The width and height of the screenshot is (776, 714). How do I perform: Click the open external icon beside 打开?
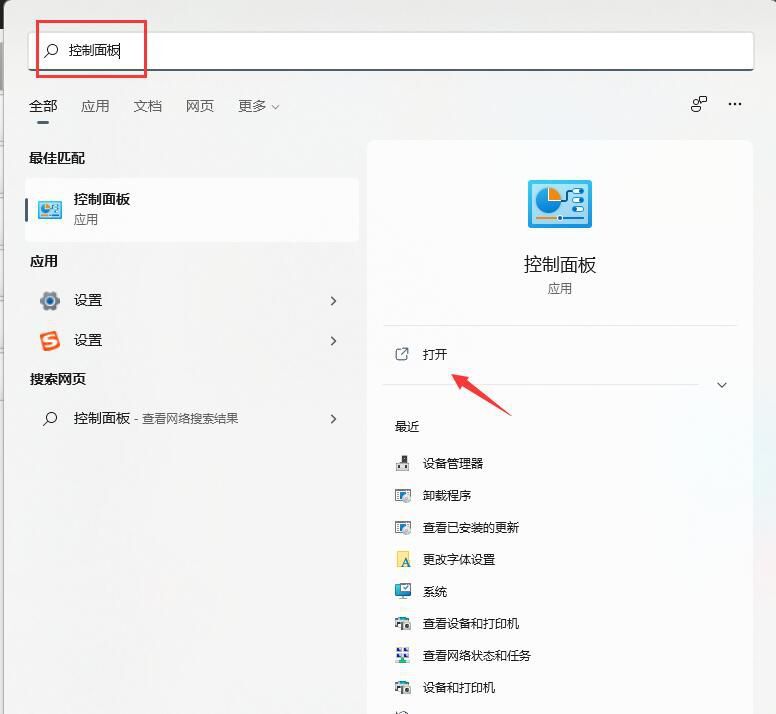[x=402, y=354]
